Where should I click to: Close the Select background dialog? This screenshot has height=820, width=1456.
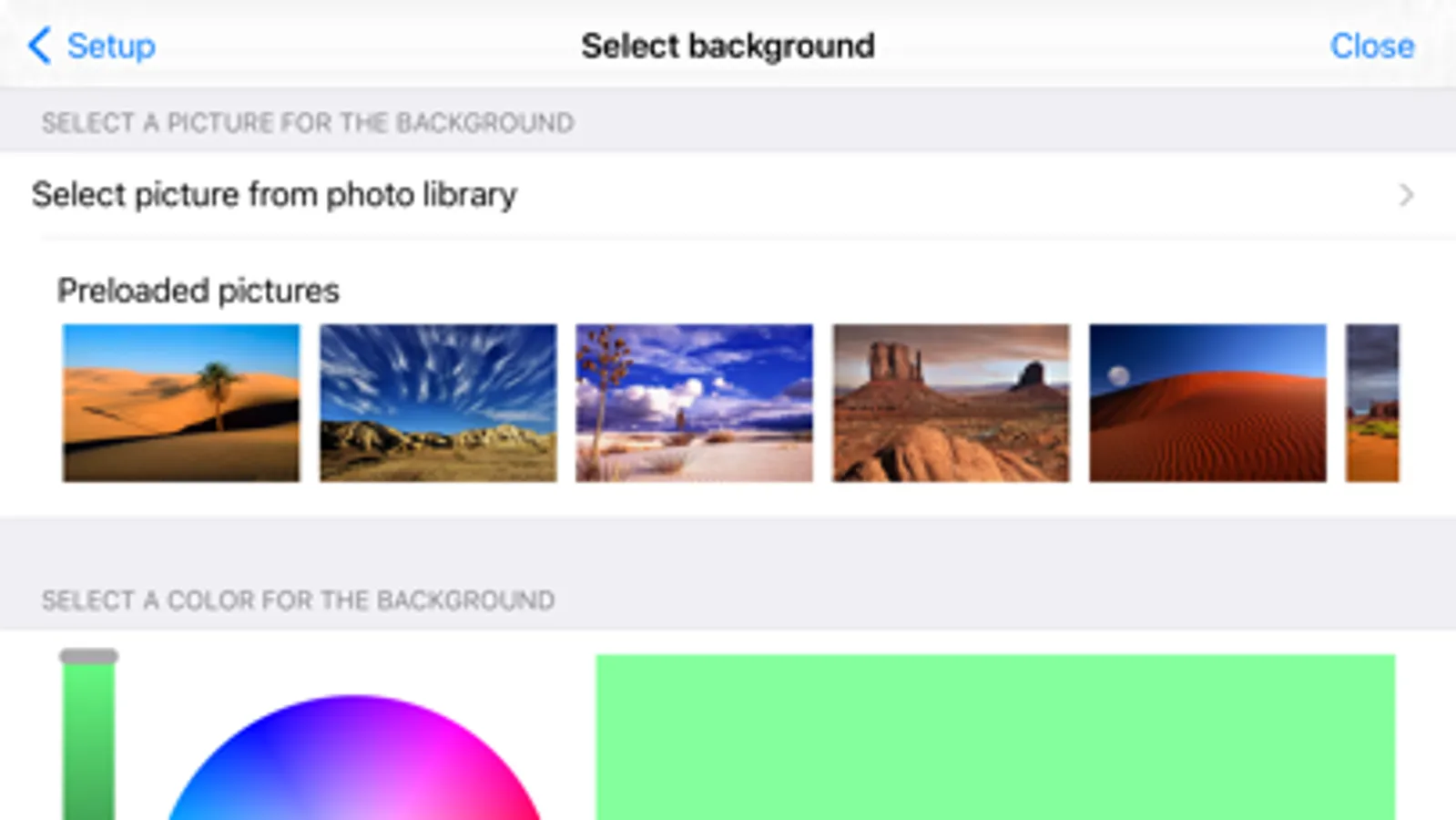[x=1371, y=46]
